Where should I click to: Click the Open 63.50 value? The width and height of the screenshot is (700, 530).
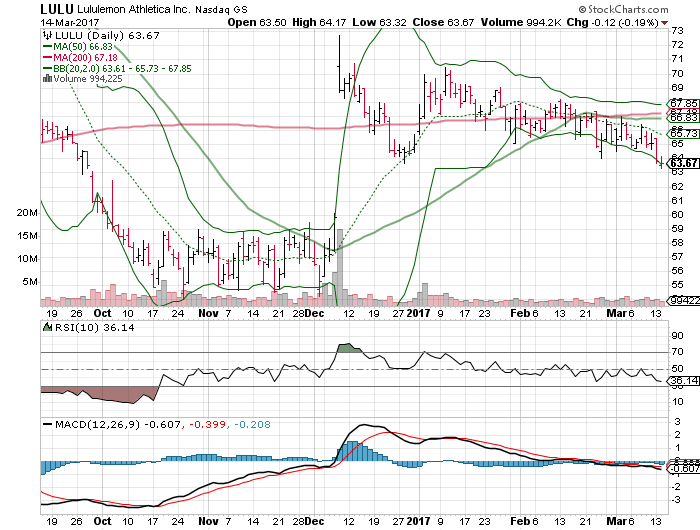(x=257, y=22)
